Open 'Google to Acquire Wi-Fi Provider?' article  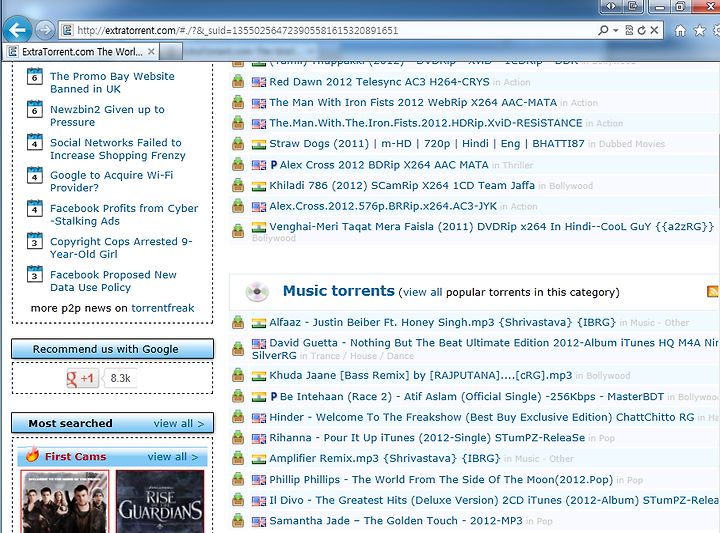tap(112, 181)
